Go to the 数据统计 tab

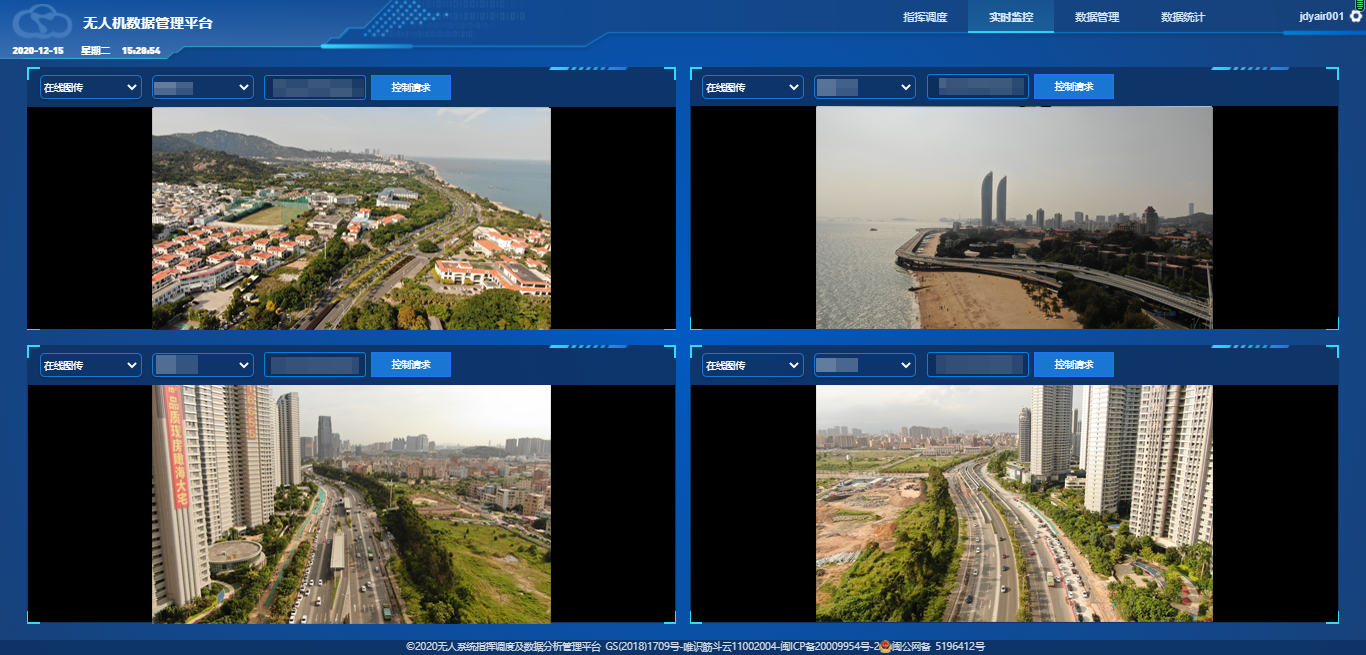pos(1183,17)
